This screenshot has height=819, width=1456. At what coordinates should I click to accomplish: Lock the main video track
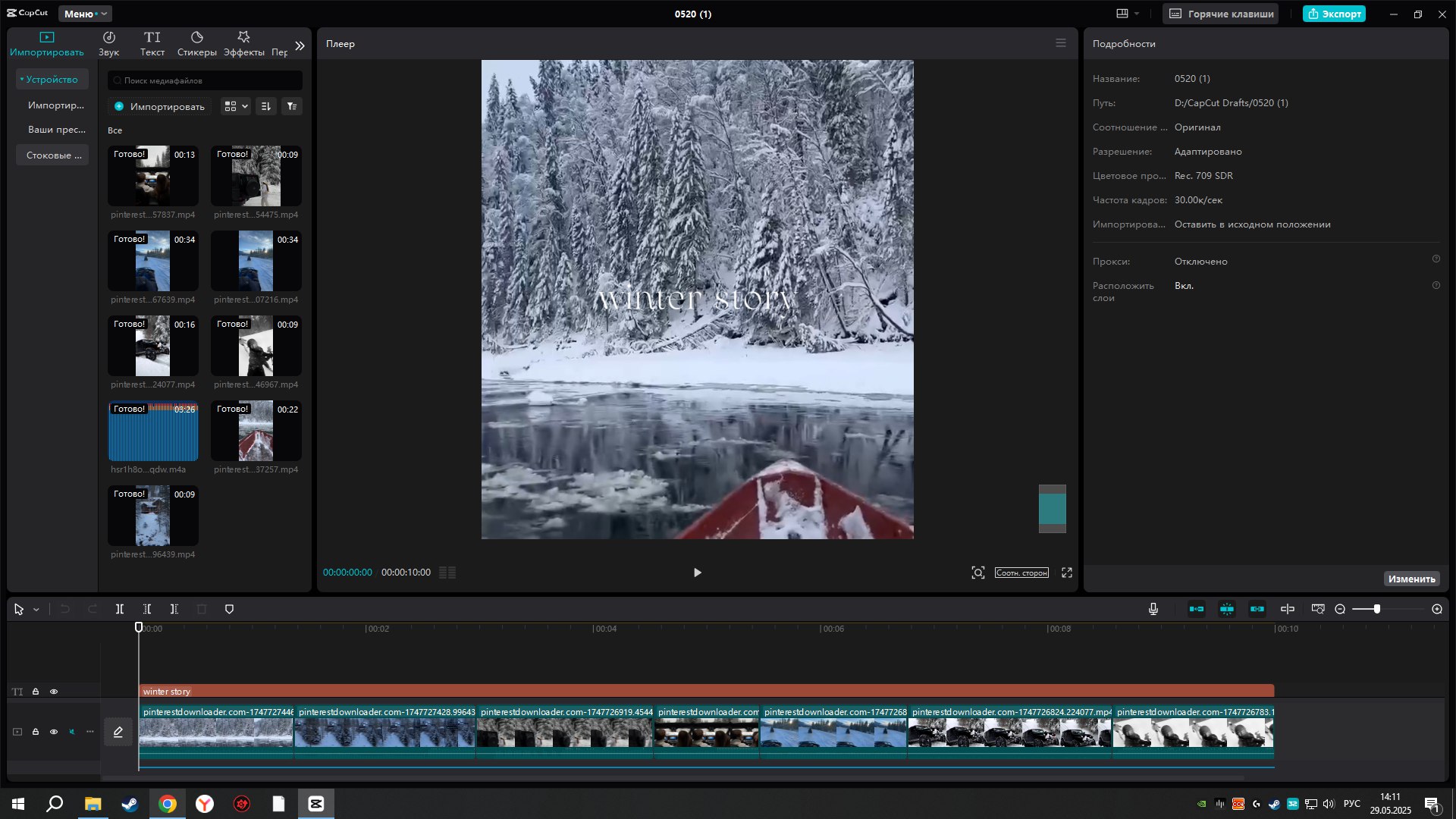(36, 732)
